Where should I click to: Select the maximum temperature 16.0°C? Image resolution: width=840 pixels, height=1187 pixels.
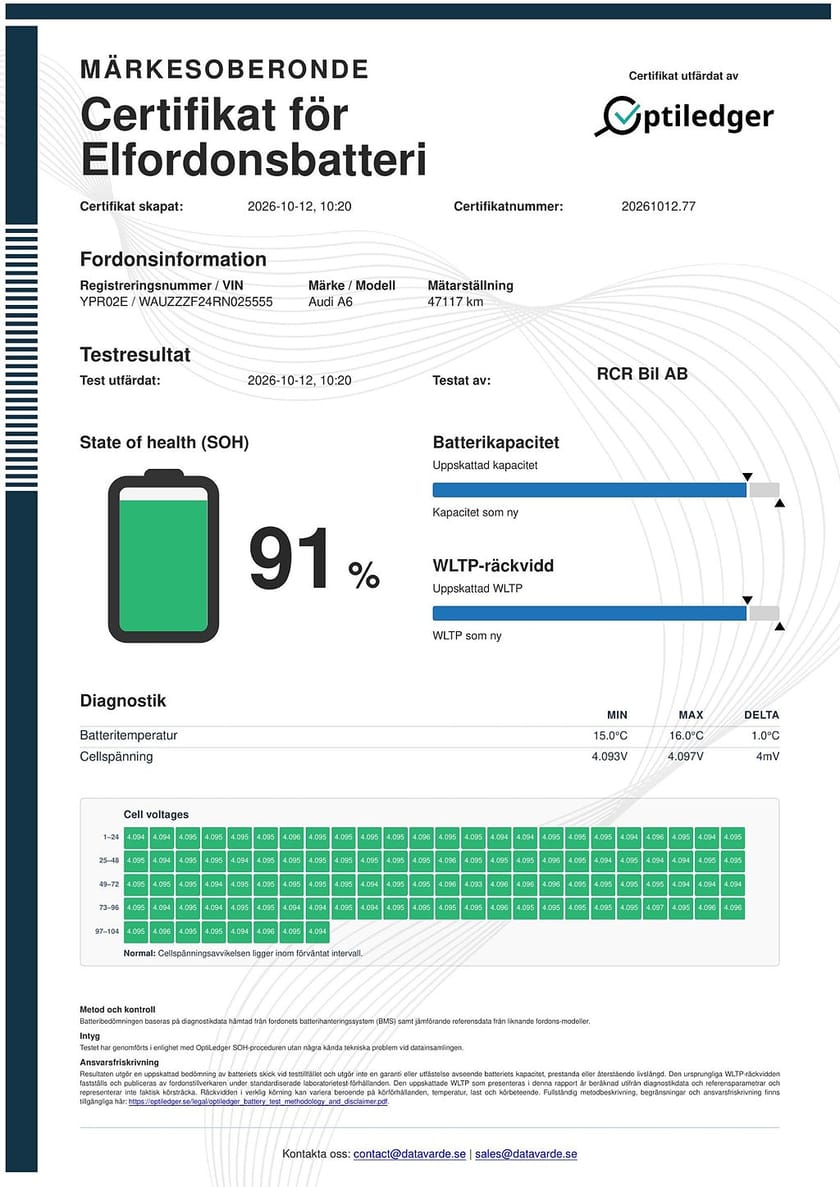click(686, 735)
